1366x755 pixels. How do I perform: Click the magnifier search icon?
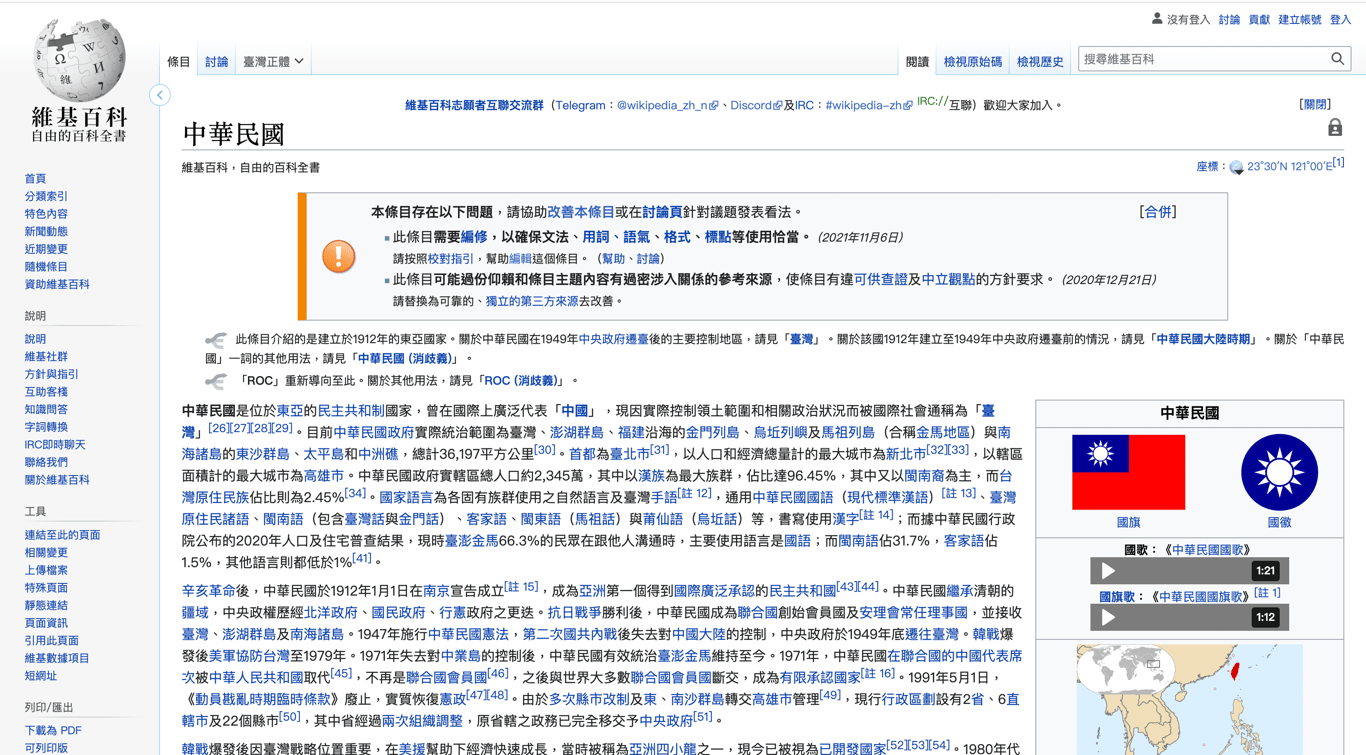(x=1337, y=59)
